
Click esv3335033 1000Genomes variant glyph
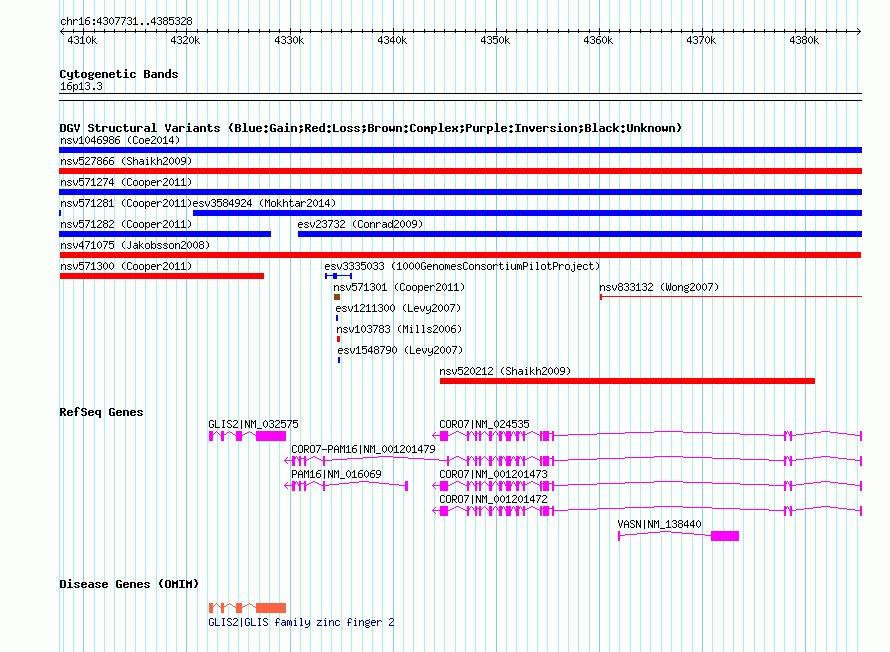(x=338, y=276)
